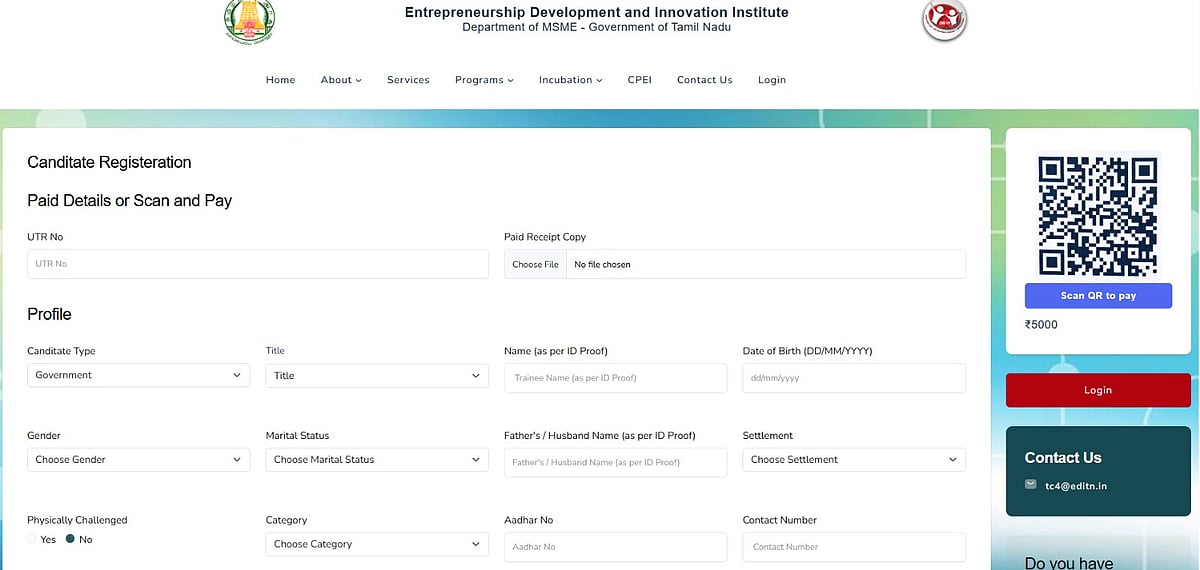The height and width of the screenshot is (570, 1200).
Task: Open the Choose Gender dropdown
Action: click(x=138, y=460)
